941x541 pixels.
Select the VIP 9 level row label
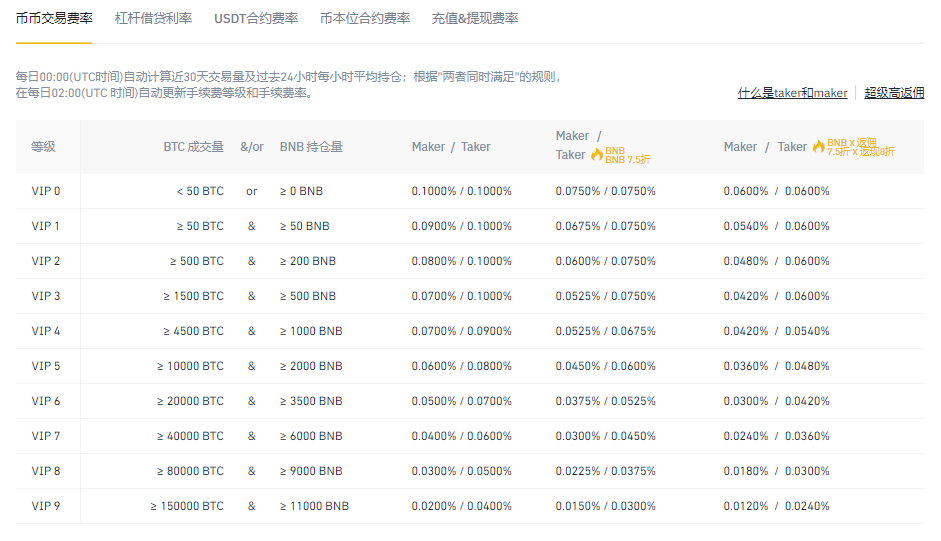pyautogui.click(x=46, y=506)
